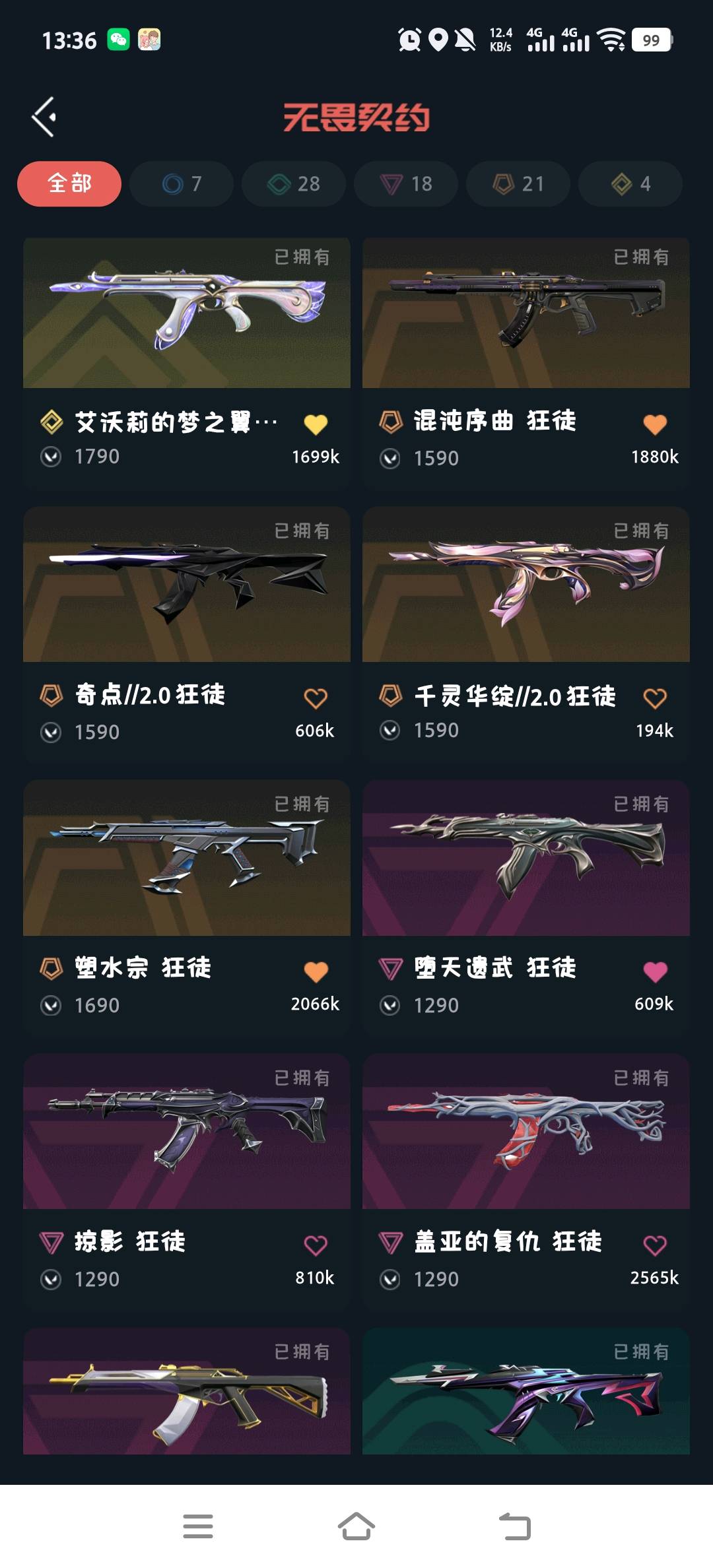Like the 千灵华绽//2.0 狂徒 skin via heart
The height and width of the screenshot is (1568, 713).
[x=655, y=698]
